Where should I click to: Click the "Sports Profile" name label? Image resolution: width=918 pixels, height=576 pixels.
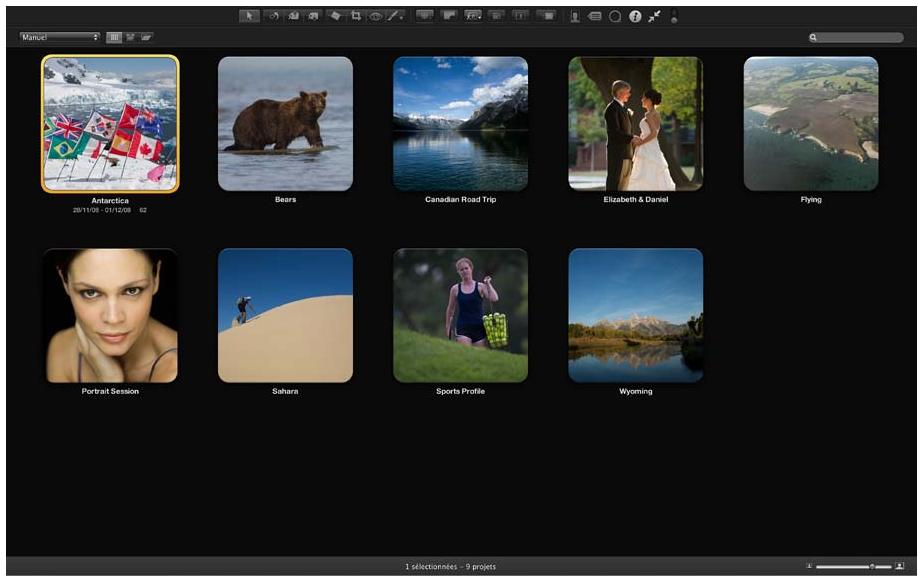point(460,391)
